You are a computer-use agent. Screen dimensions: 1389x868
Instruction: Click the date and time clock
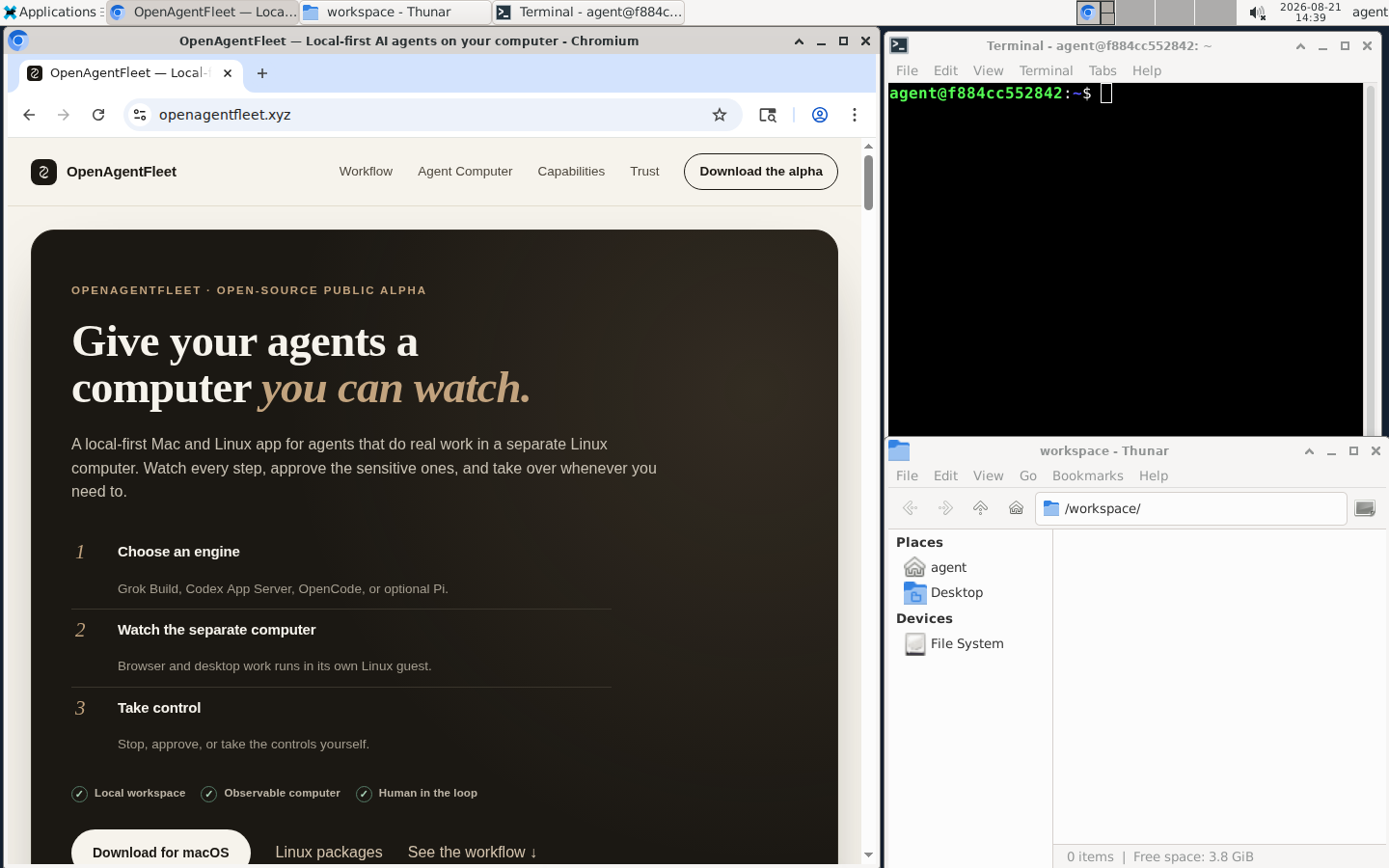tap(1310, 13)
